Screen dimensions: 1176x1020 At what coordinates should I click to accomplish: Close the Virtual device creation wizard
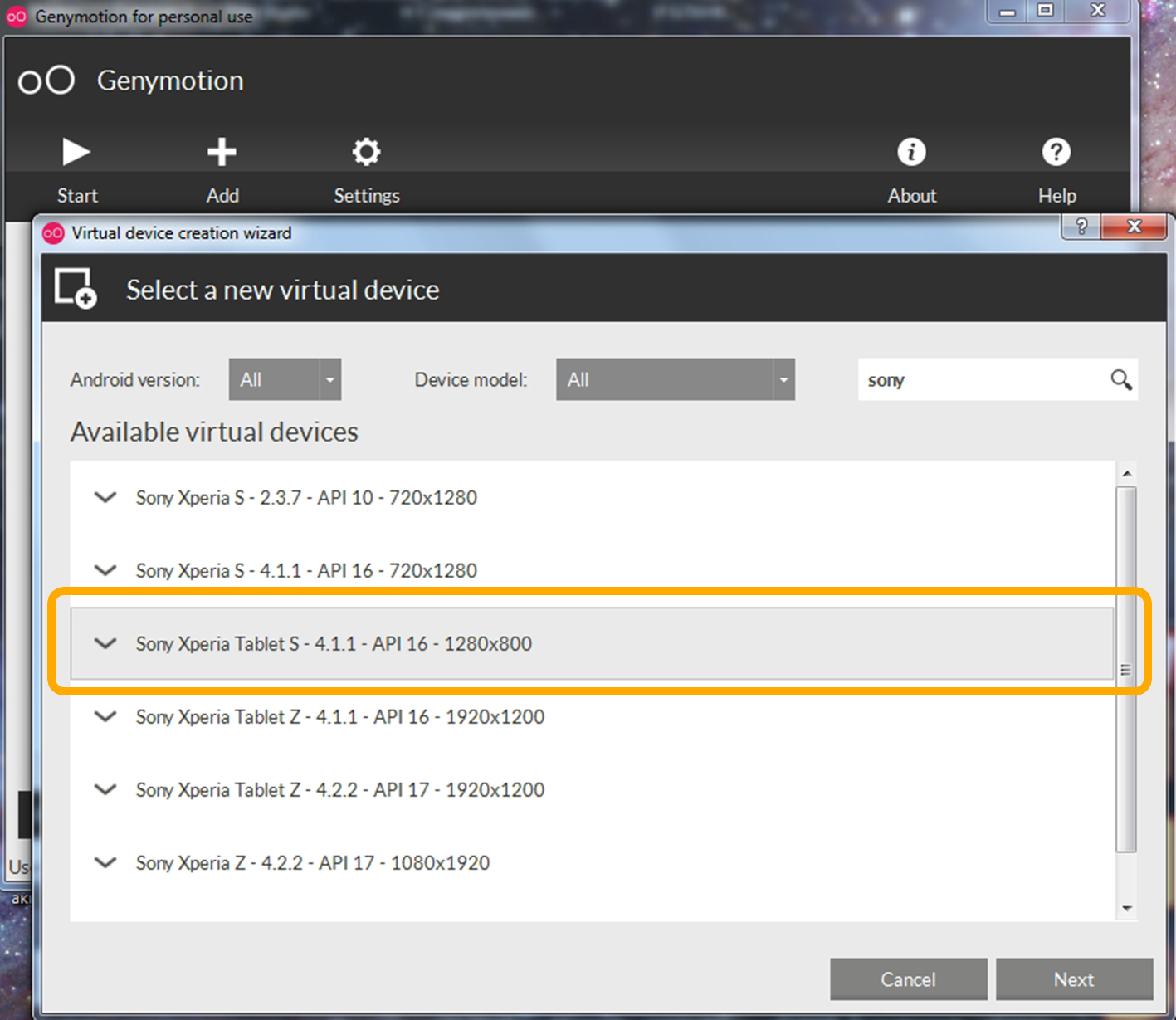(1134, 227)
